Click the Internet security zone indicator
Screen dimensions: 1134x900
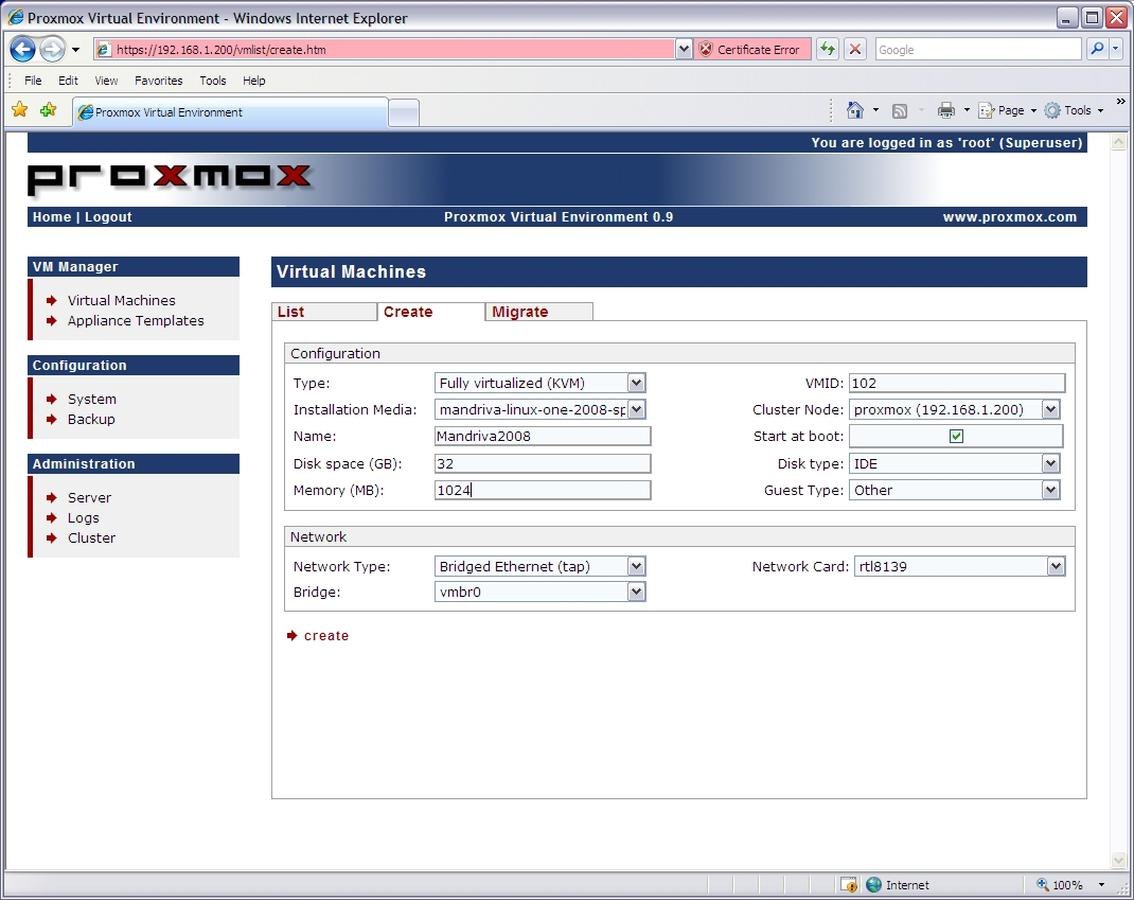[x=897, y=885]
